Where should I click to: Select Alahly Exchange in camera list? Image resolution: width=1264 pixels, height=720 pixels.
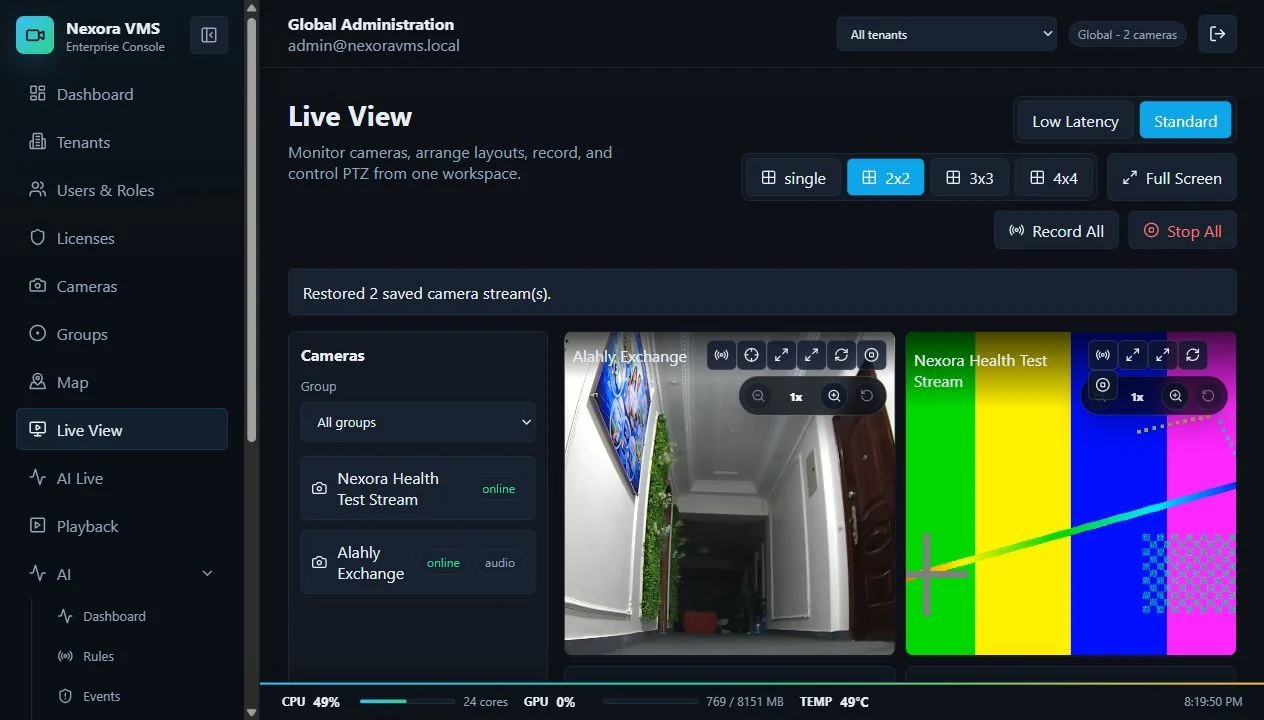point(418,562)
